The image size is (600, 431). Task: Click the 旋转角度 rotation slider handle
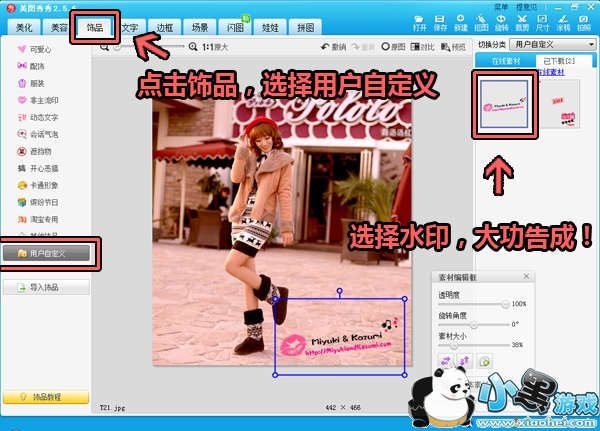coord(474,325)
